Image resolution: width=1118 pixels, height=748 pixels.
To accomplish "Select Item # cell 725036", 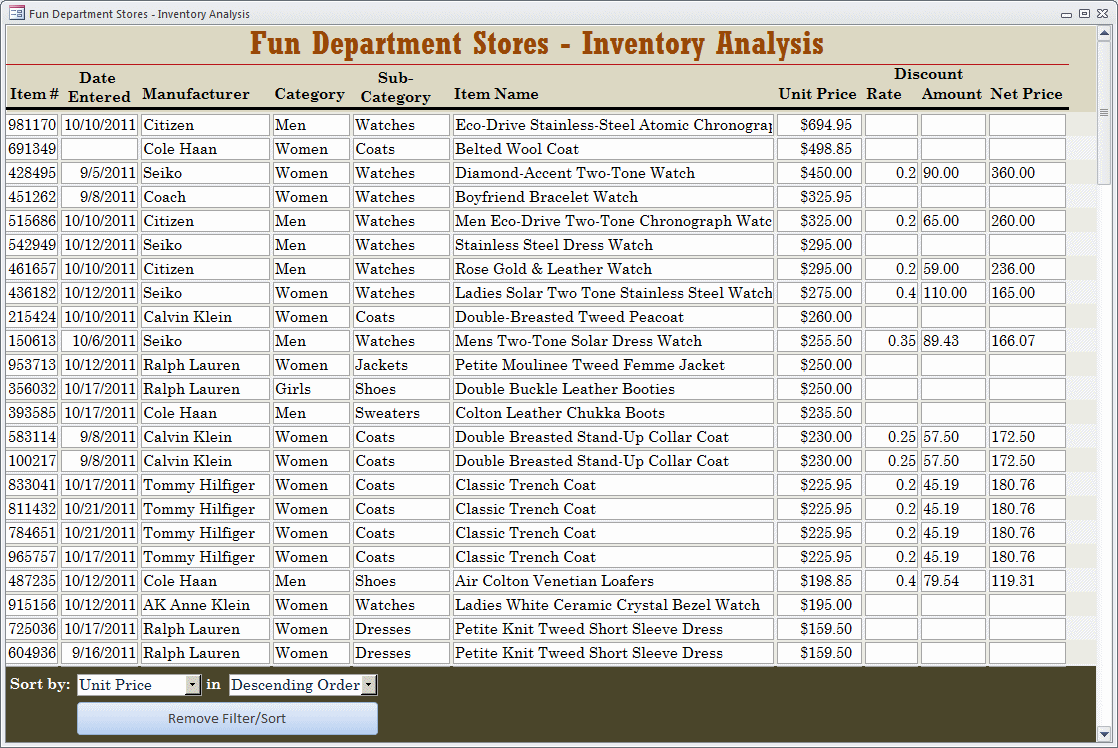I will tap(32, 629).
